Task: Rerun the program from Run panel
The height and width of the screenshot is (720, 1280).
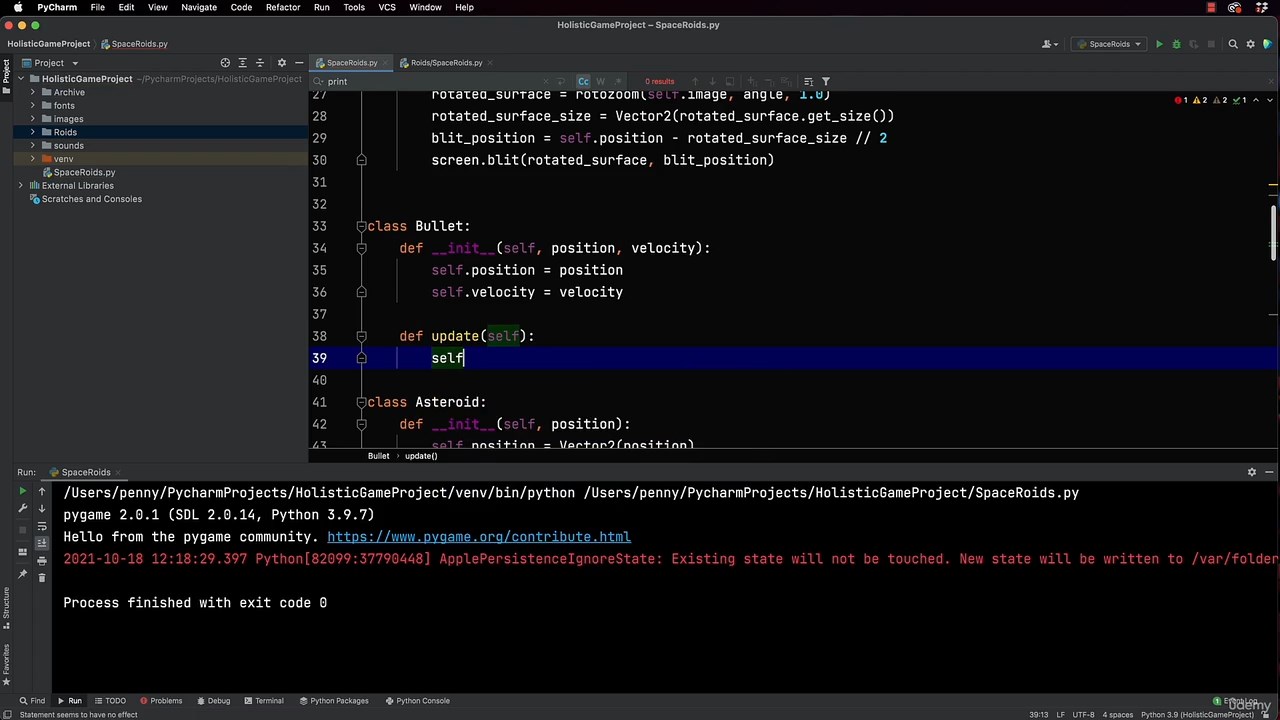Action: point(22,491)
